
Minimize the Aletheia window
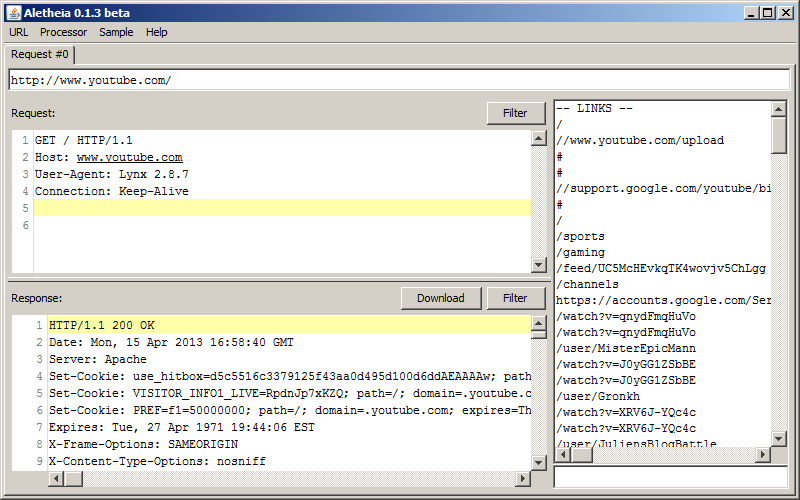(x=751, y=13)
